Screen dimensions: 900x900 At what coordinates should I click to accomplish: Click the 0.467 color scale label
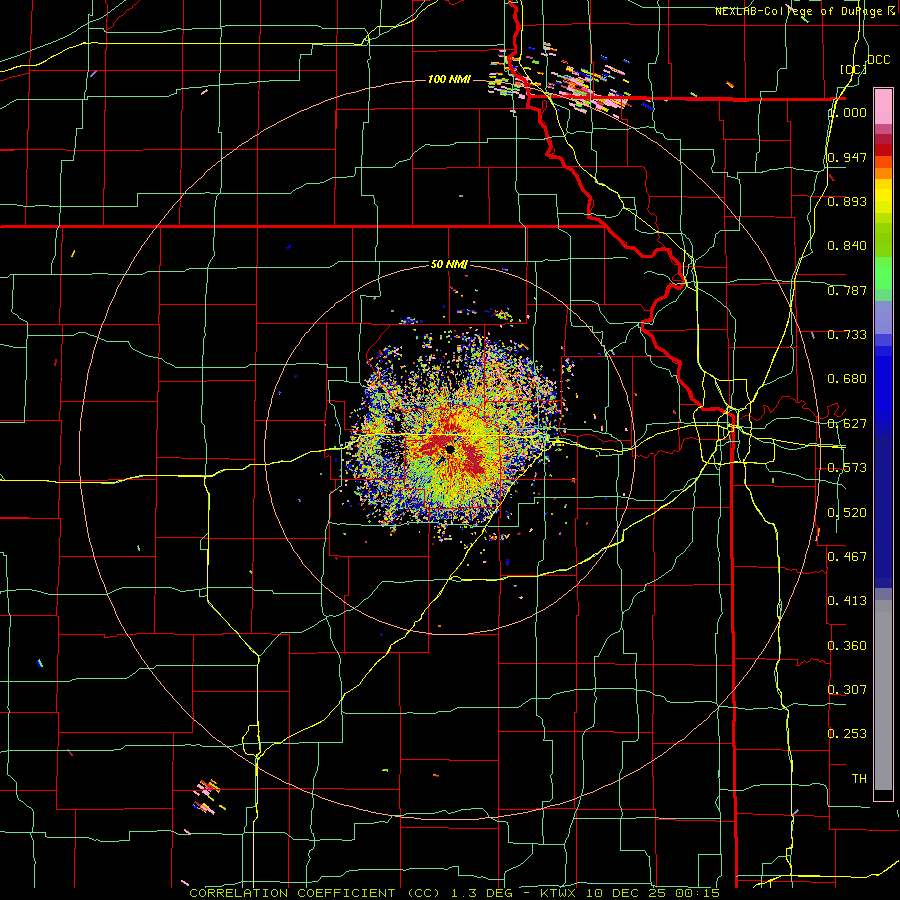point(847,556)
